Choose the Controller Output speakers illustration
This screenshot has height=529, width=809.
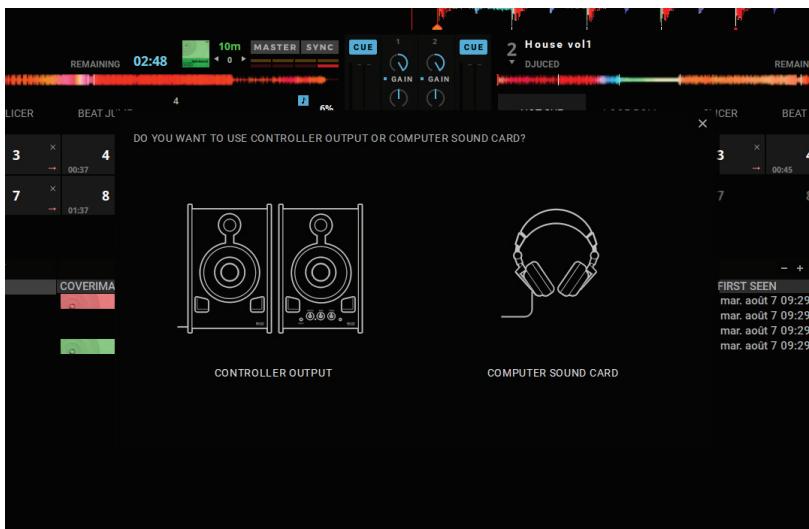[271, 268]
